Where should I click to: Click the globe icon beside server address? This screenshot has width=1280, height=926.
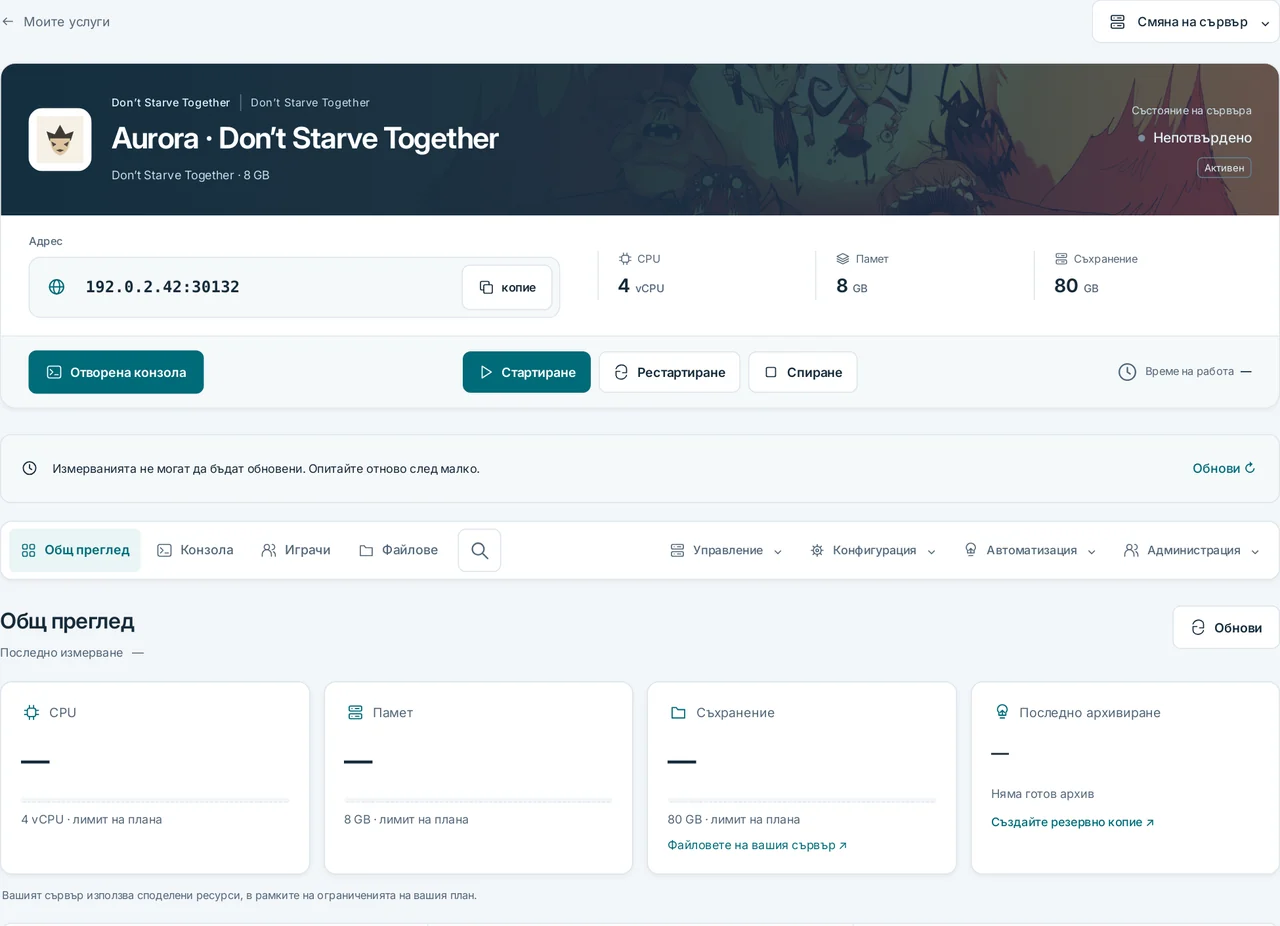[x=57, y=287]
